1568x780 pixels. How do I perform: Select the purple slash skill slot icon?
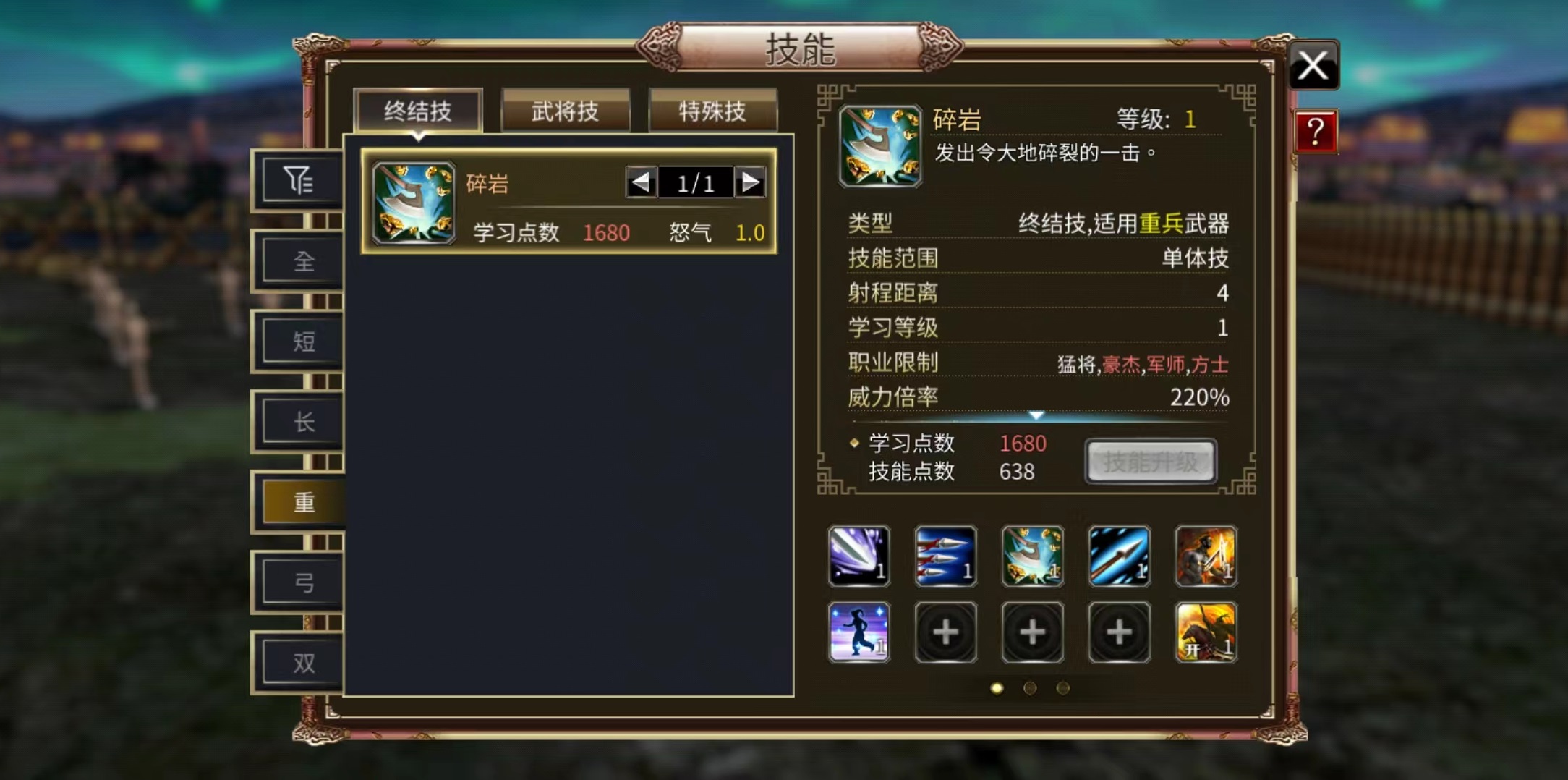tap(858, 556)
